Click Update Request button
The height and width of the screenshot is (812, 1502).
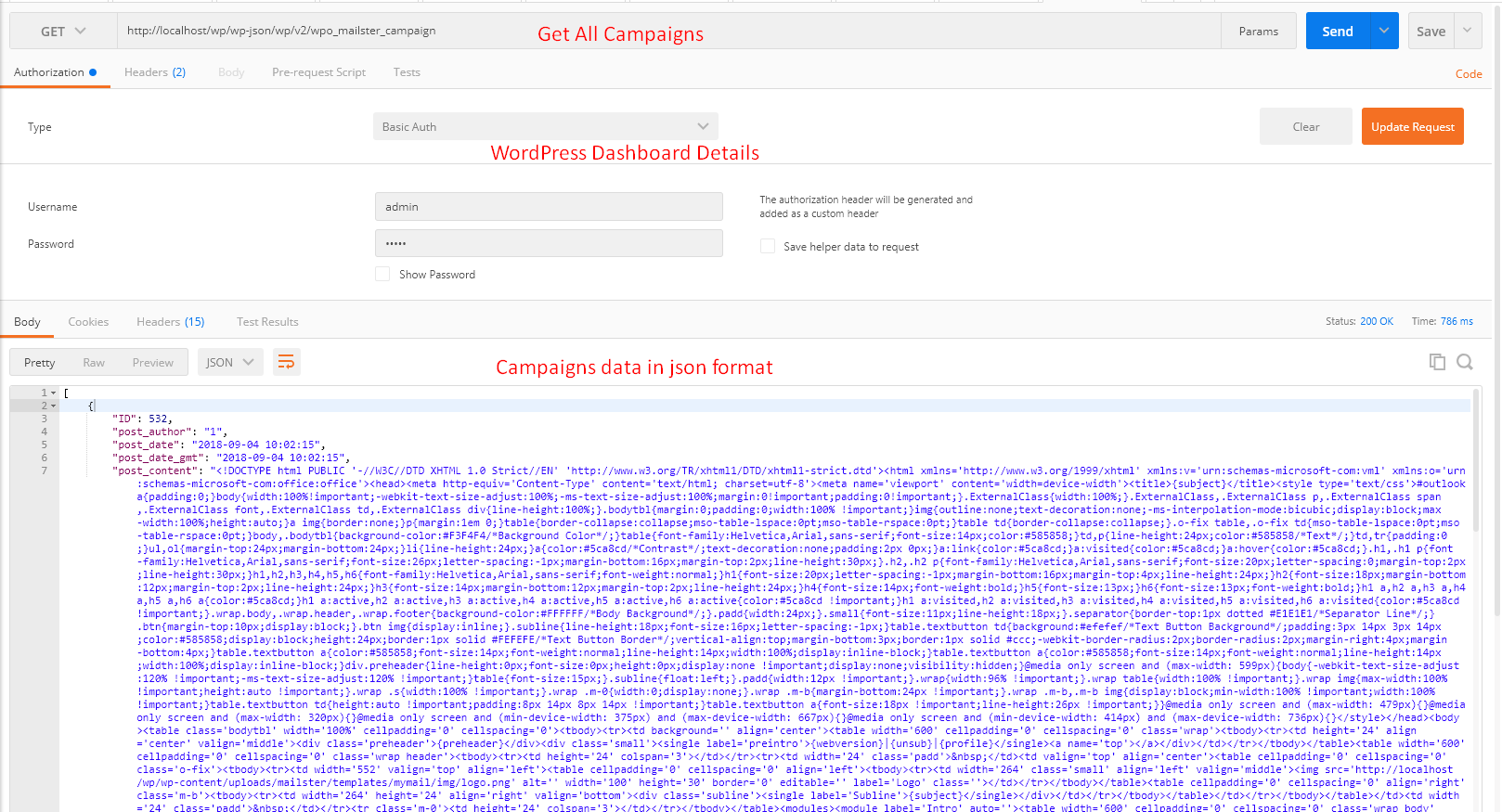(x=1412, y=127)
